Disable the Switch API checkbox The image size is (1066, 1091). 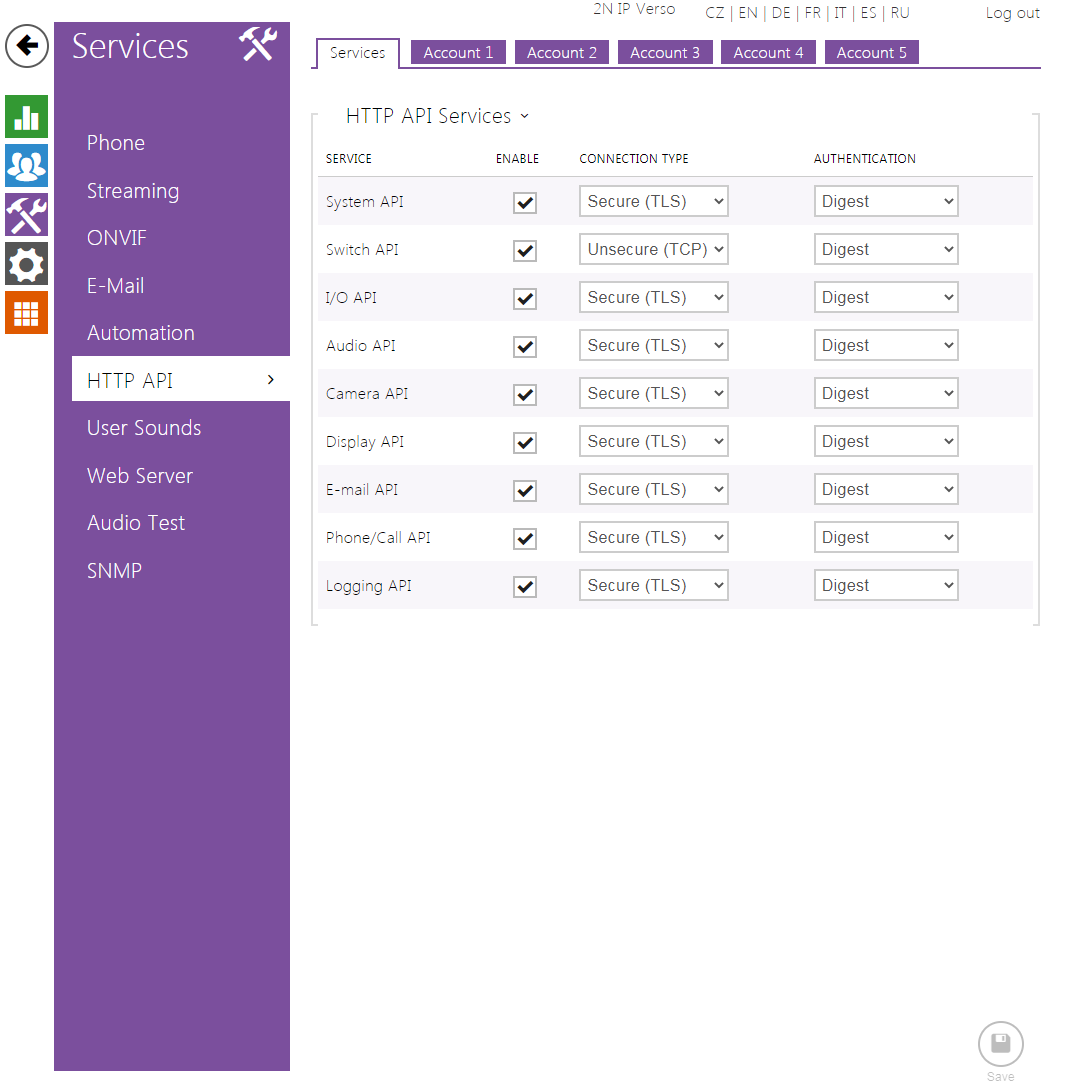click(x=524, y=250)
